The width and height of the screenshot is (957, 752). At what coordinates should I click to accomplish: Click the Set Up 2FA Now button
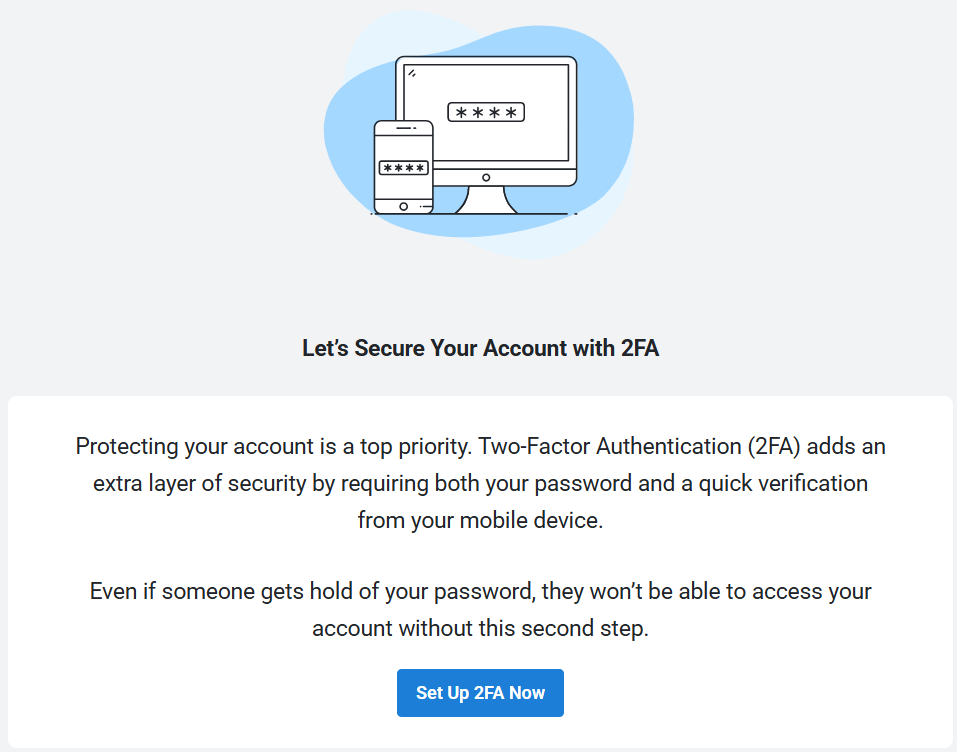click(480, 693)
